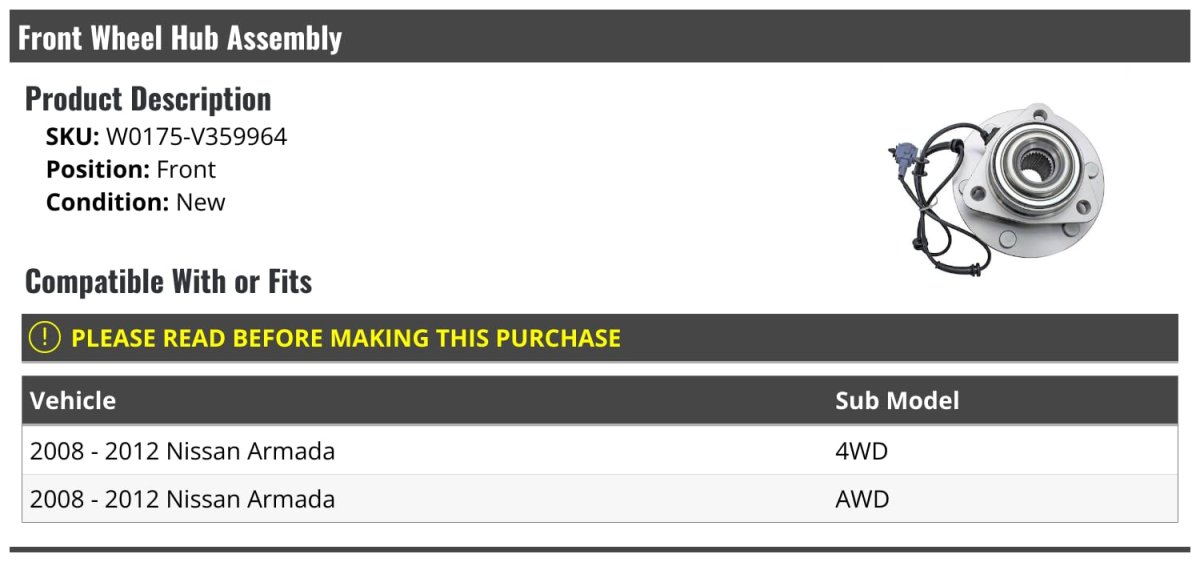1200x562 pixels.
Task: Click the Position label
Action: coord(97,169)
